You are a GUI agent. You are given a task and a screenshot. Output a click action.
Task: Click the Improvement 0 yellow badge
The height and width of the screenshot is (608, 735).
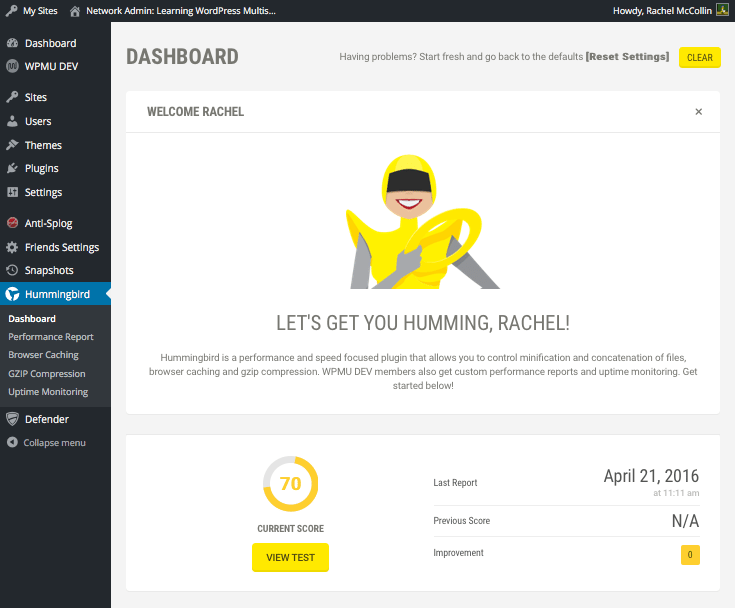coord(690,555)
